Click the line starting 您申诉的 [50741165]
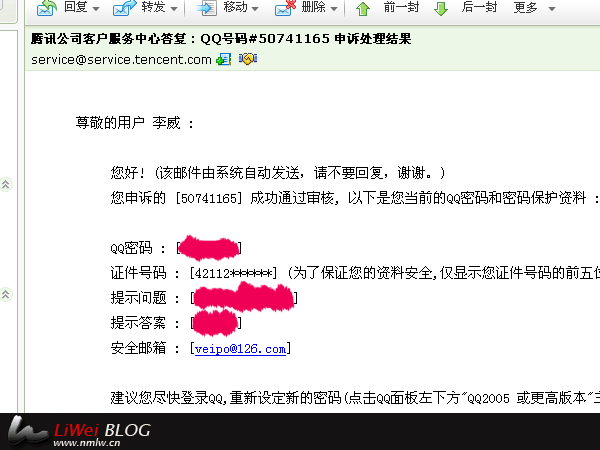This screenshot has height=450, width=600. (355, 198)
